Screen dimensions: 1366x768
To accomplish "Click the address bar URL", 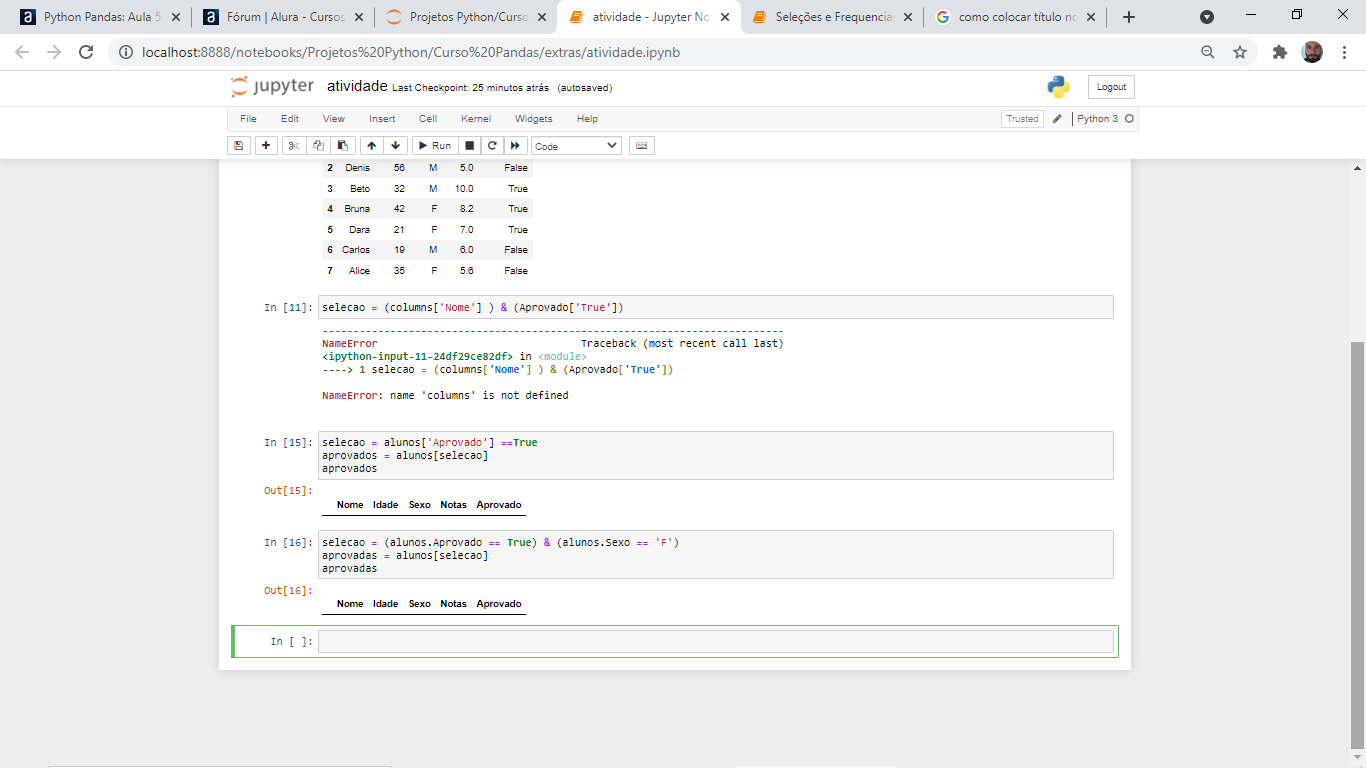I will 411,52.
